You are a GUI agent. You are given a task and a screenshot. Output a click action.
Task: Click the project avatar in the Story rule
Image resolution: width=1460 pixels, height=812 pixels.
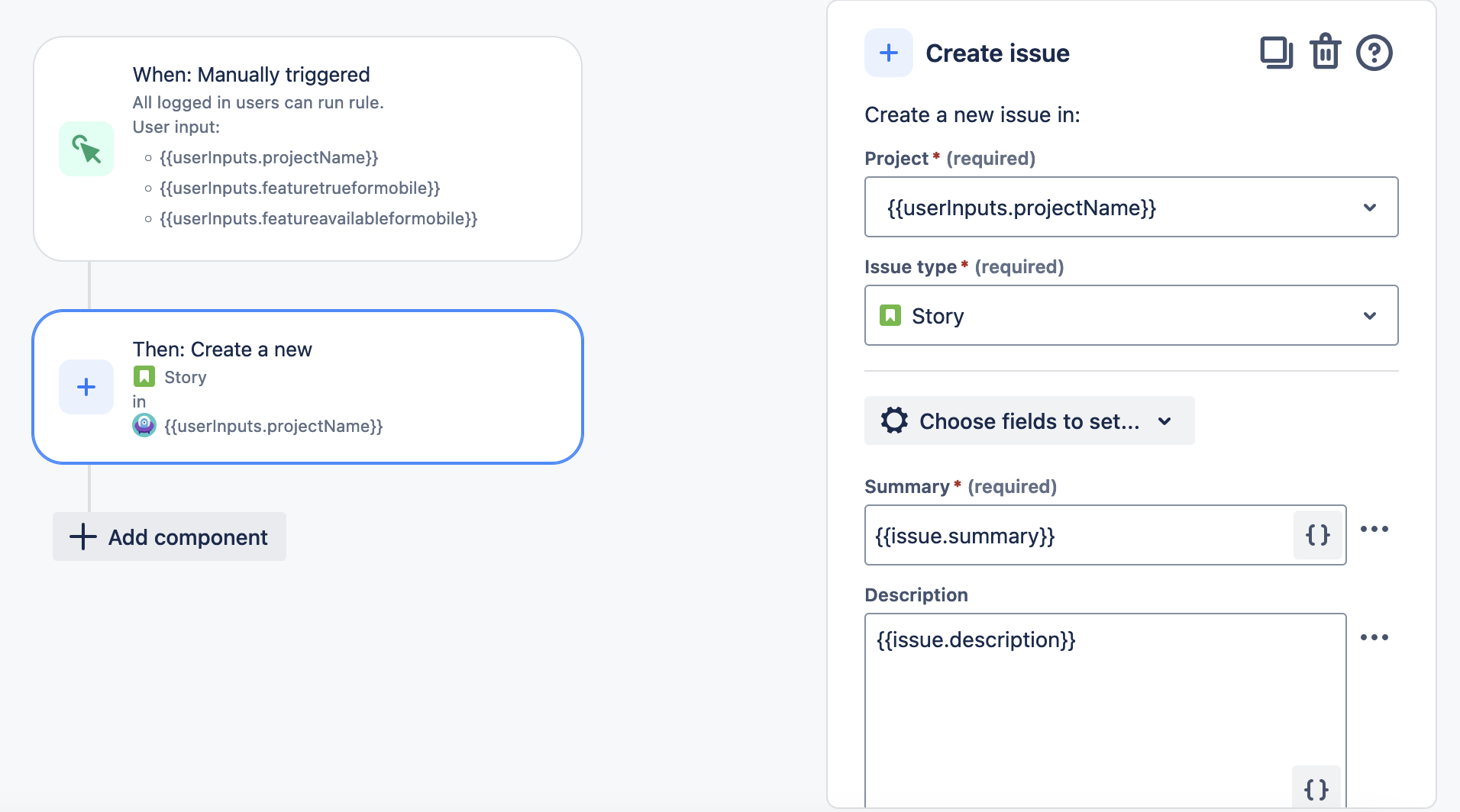coord(144,425)
